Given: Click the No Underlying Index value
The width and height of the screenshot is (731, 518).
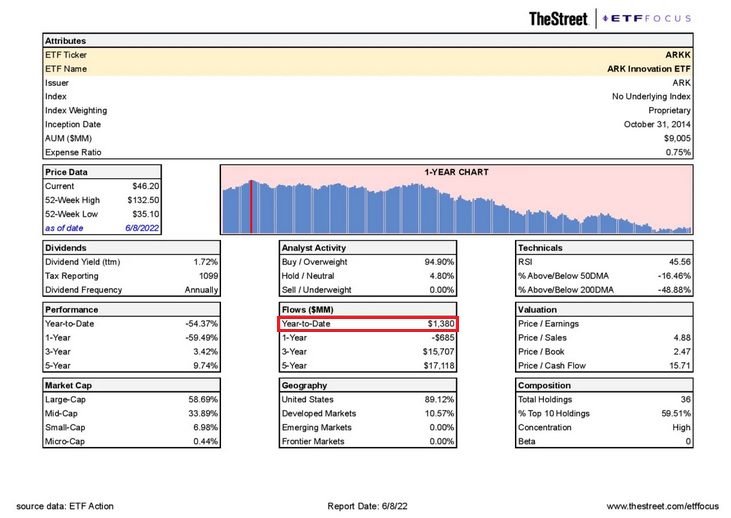Looking at the screenshot, I should pyautogui.click(x=651, y=97).
